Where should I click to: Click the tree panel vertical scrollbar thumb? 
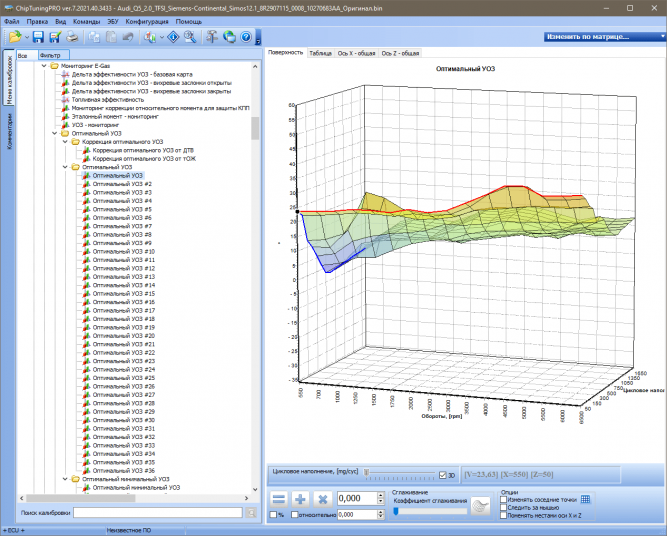coord(255,128)
